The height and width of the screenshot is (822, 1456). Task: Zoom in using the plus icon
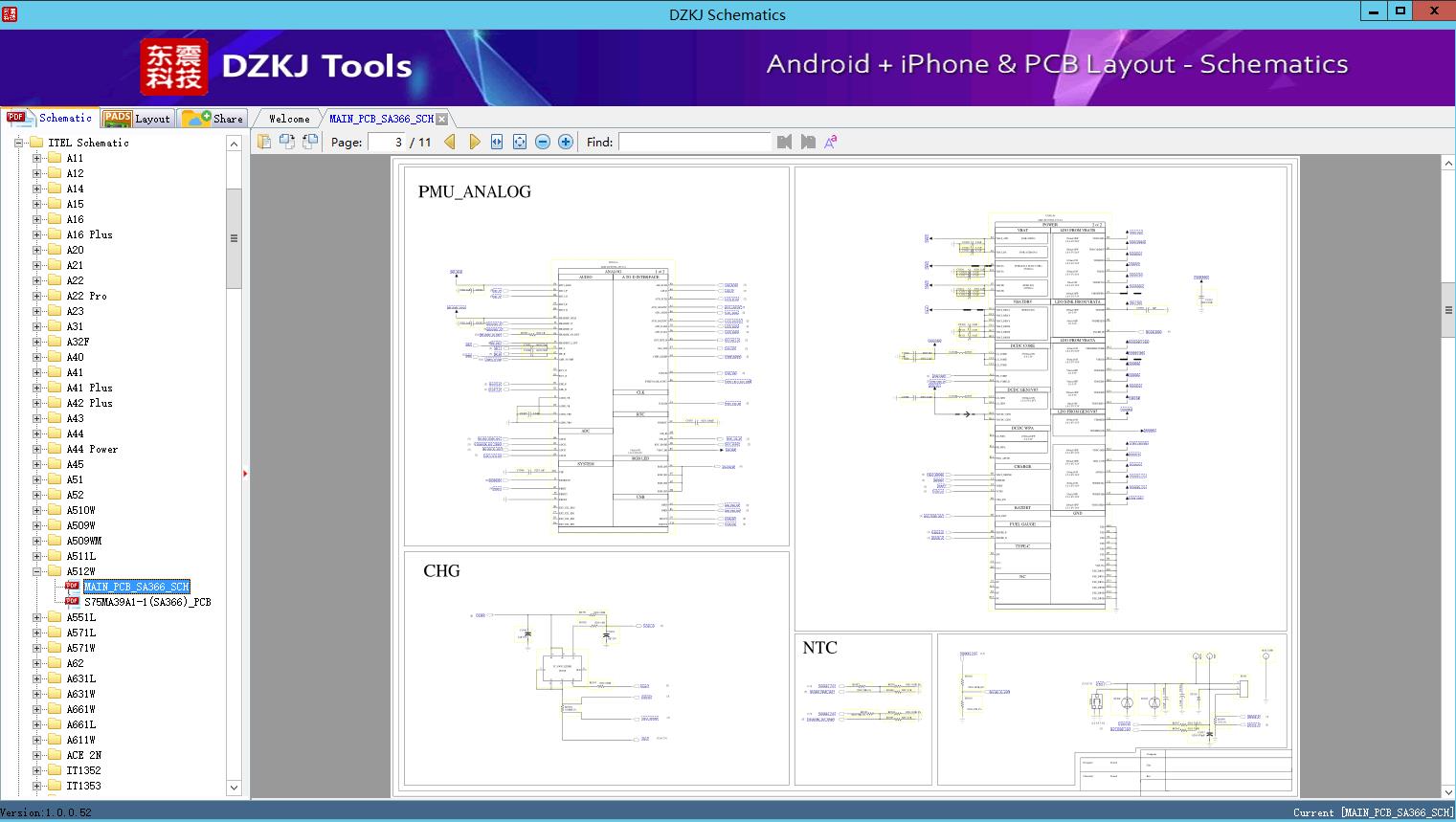(565, 141)
